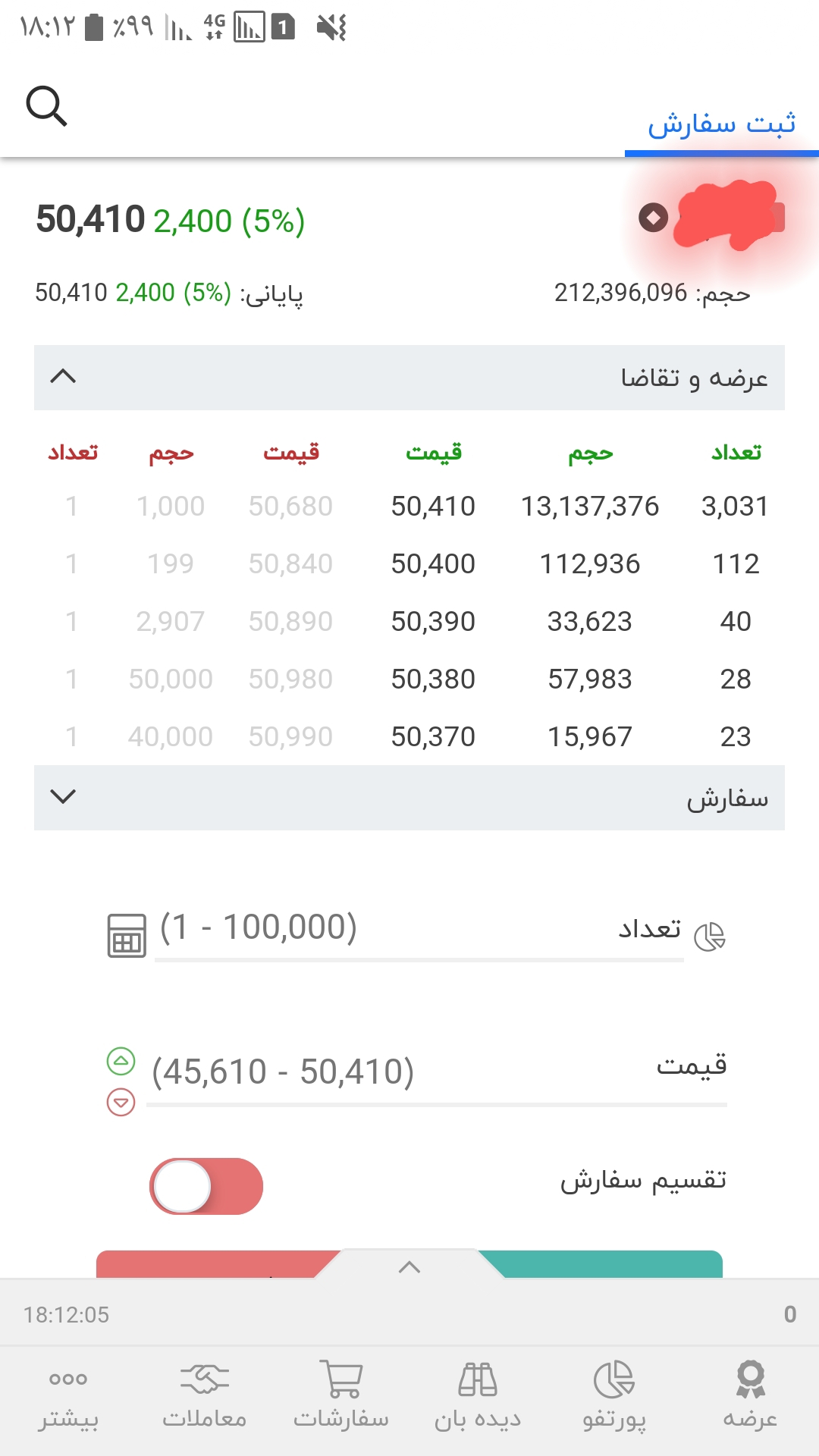Screen dimensions: 819x1456
Task: Collapse the عرضه و تقاضا section
Action: [63, 377]
